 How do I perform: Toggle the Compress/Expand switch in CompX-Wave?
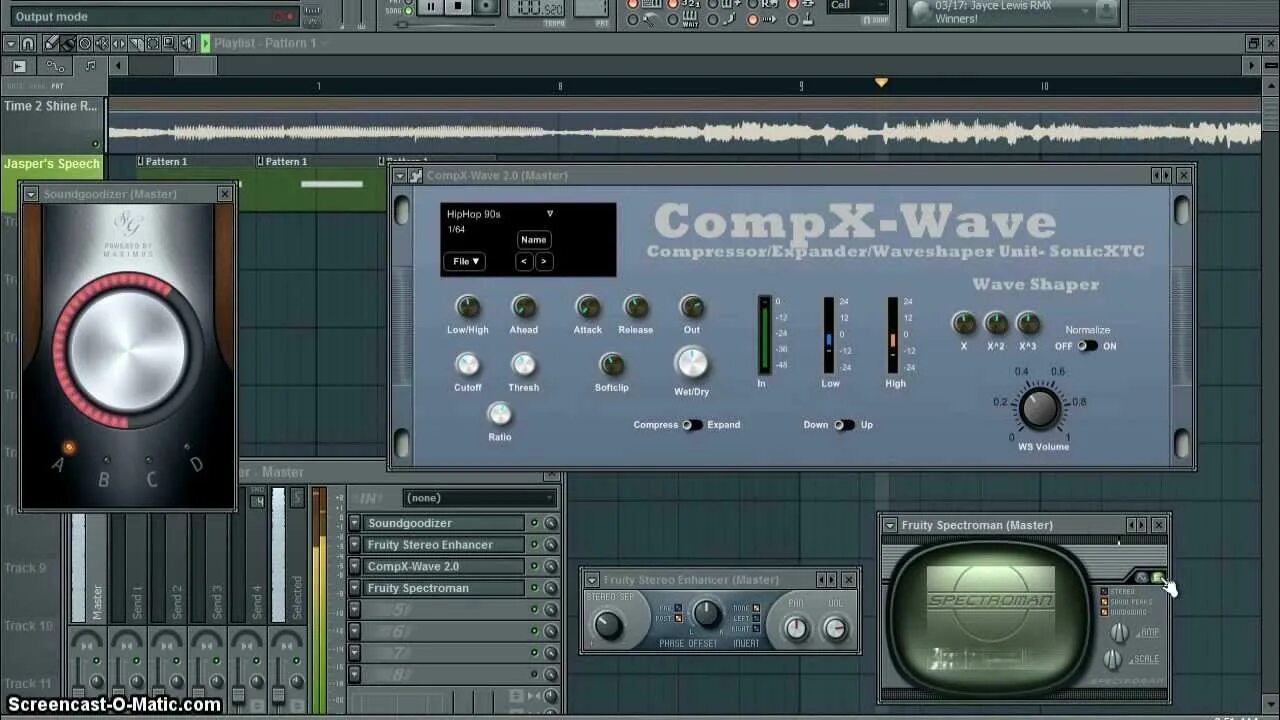[691, 425]
